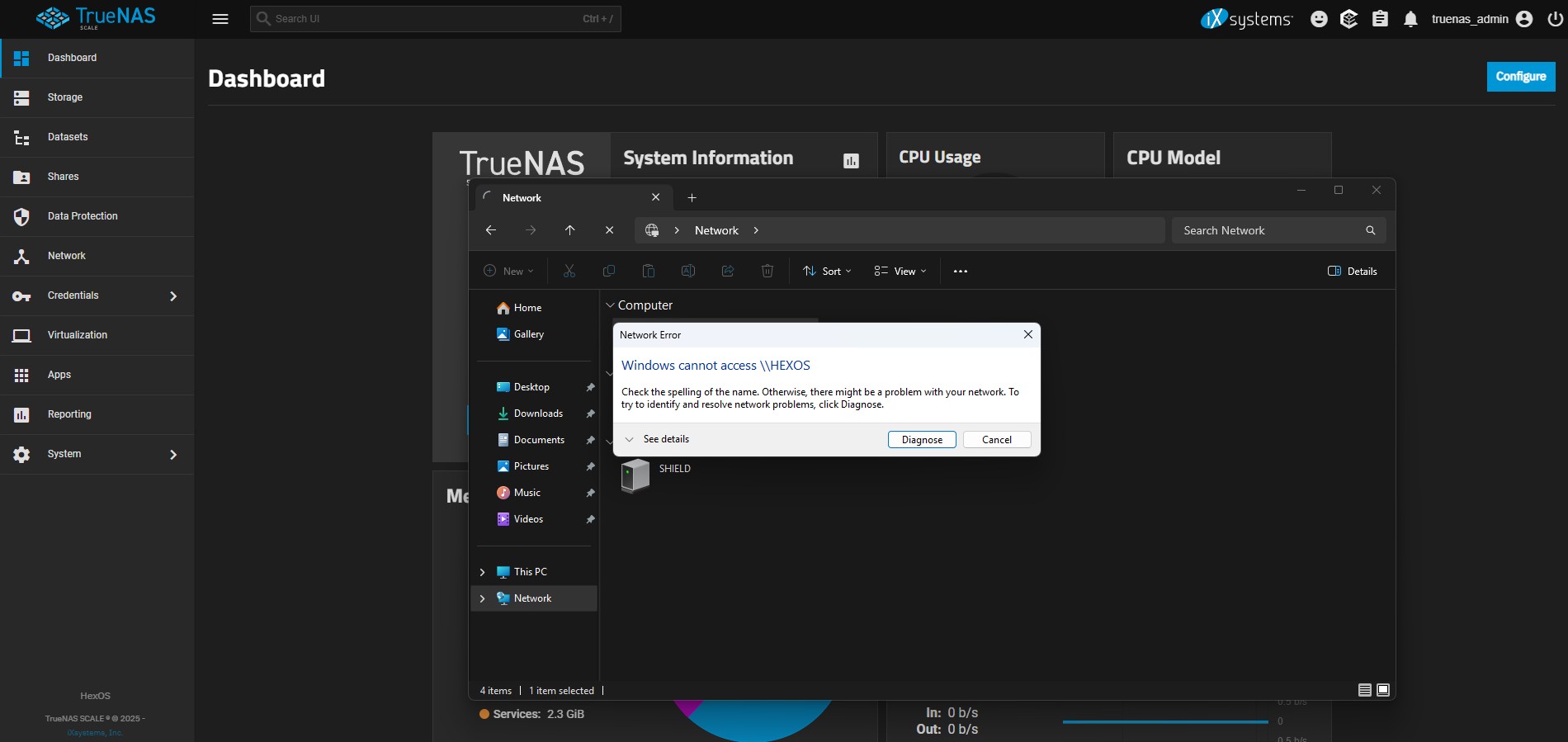1568x742 pixels.
Task: Click the Configure dashboard button
Action: (x=1521, y=76)
